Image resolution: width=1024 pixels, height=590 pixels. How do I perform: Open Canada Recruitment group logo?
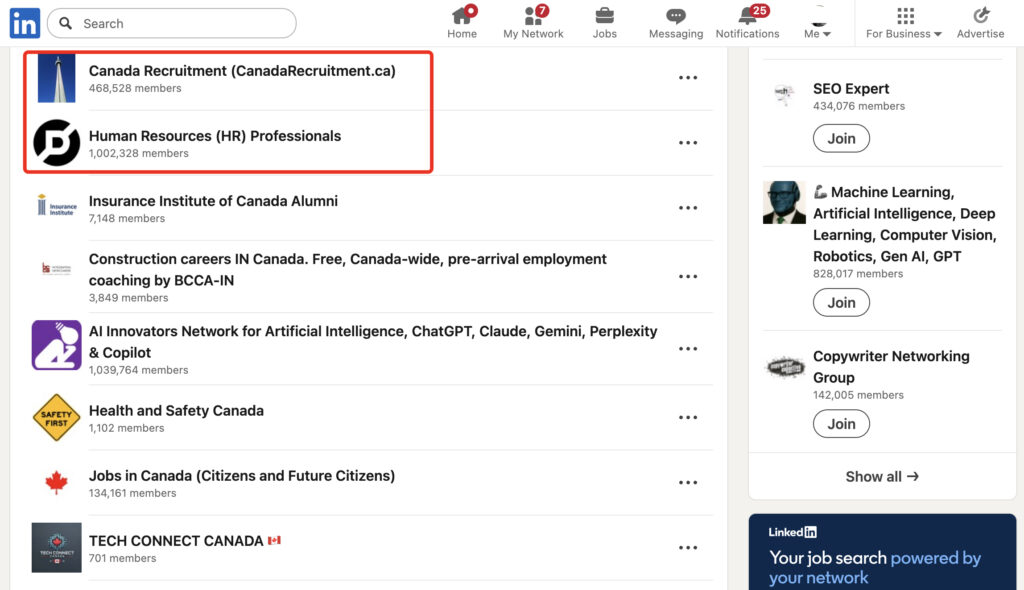[56, 78]
